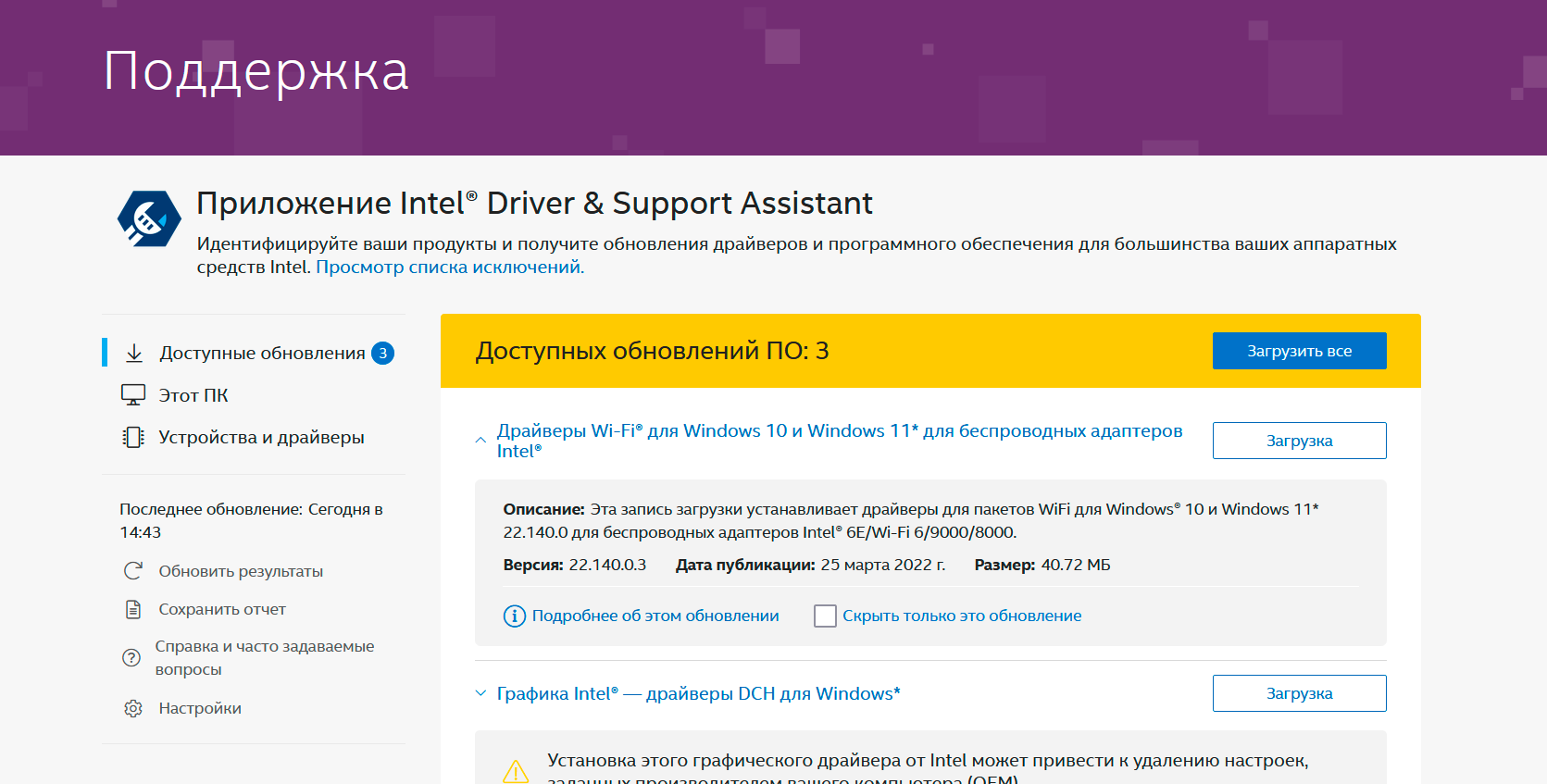Click the Поддержка page heading
Viewport: 1547px width, 784px height.
click(x=256, y=71)
